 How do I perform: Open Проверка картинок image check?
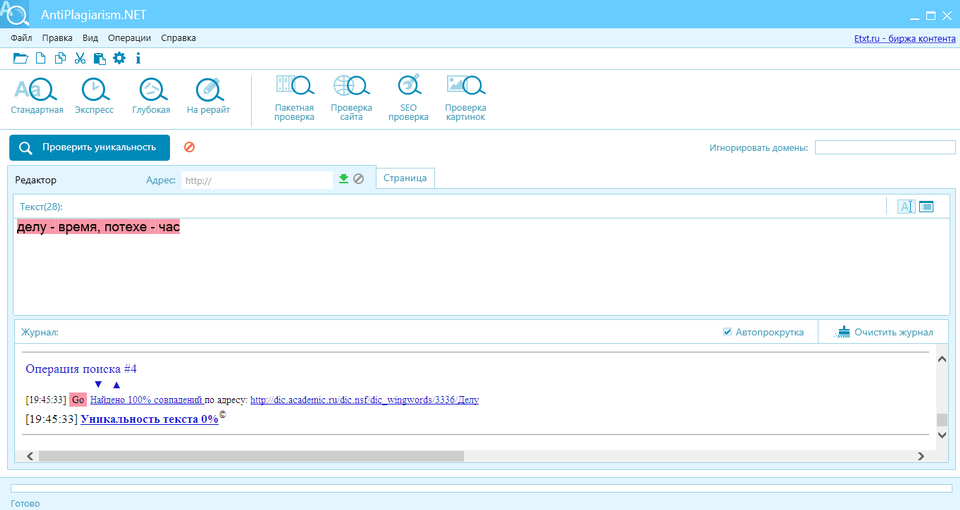click(465, 97)
